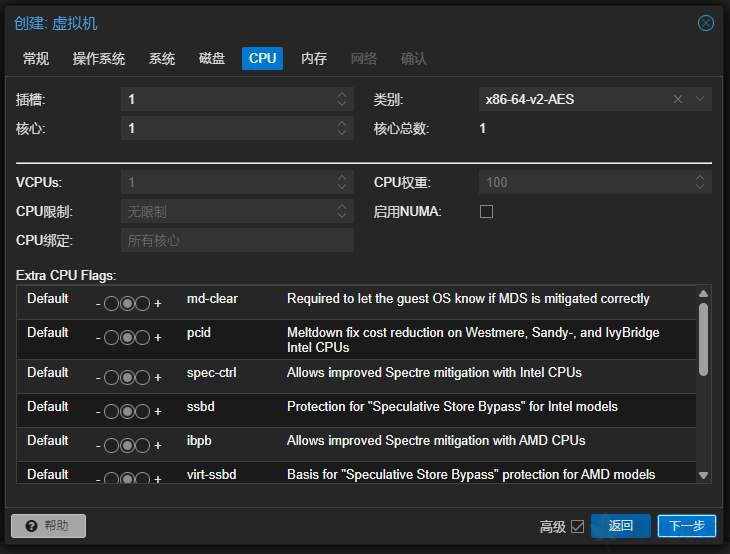The image size is (730, 554).
Task: Increase 插槽 value using the up arrow
Action: (x=342, y=95)
